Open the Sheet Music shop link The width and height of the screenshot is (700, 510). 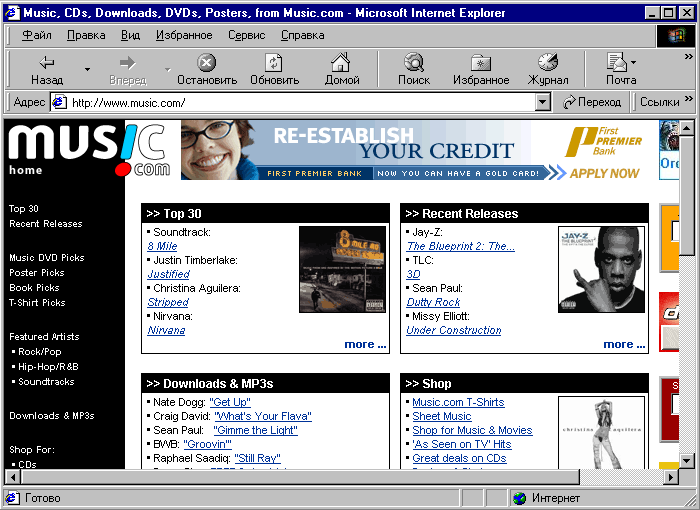[x=442, y=416]
